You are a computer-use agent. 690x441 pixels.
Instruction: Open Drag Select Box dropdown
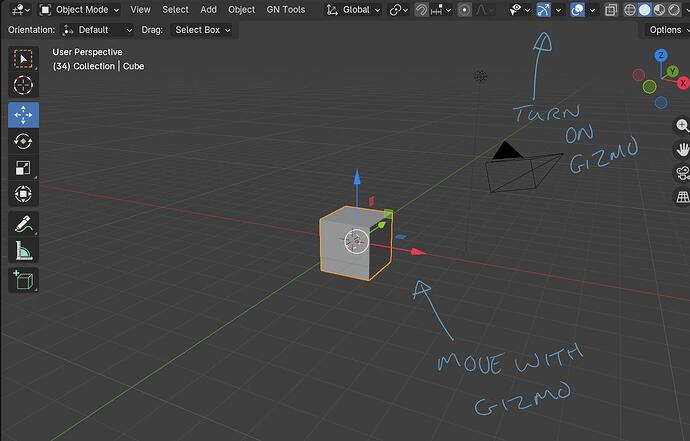pyautogui.click(x=202, y=30)
